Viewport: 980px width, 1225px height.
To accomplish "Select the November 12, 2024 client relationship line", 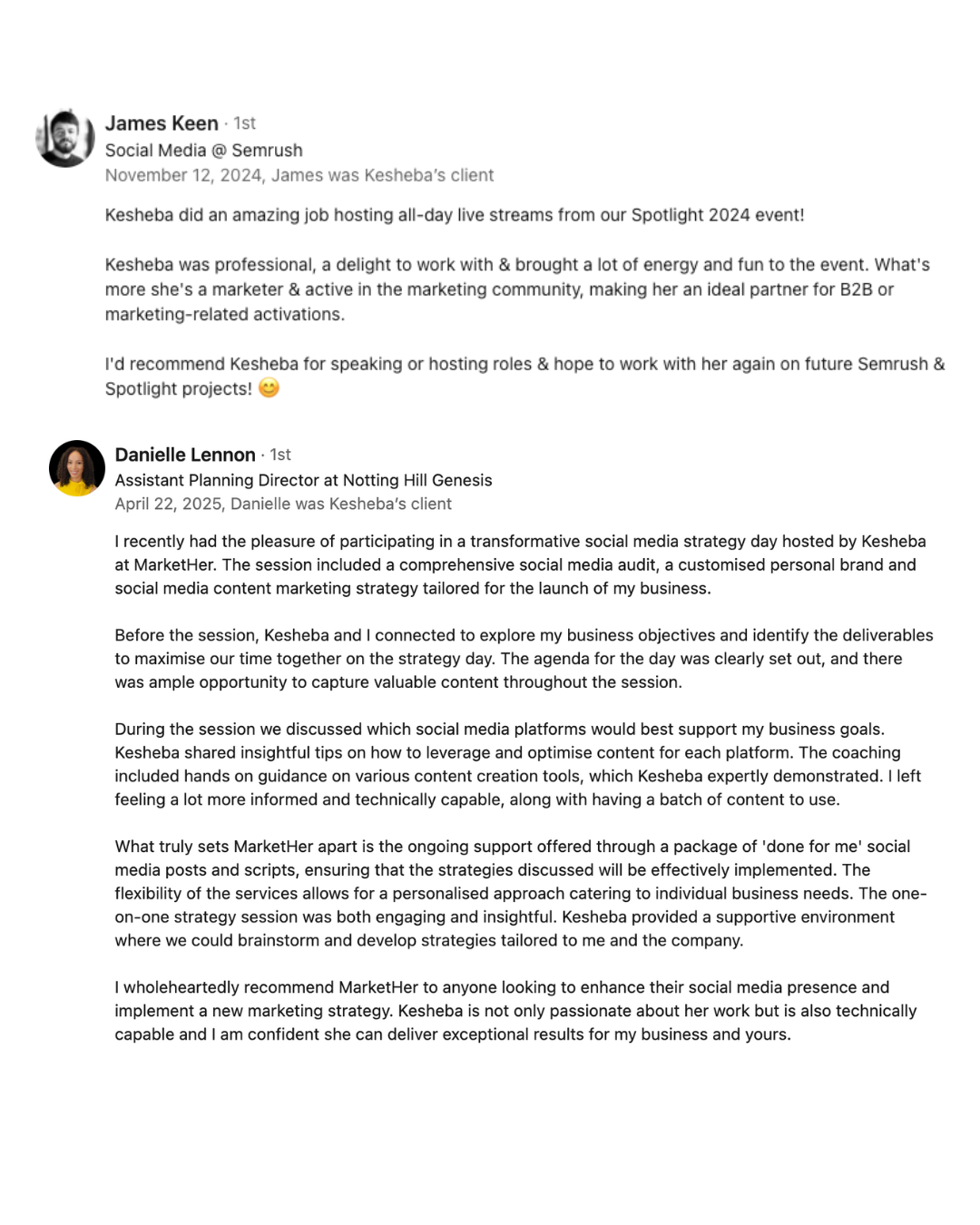I will (x=299, y=175).
